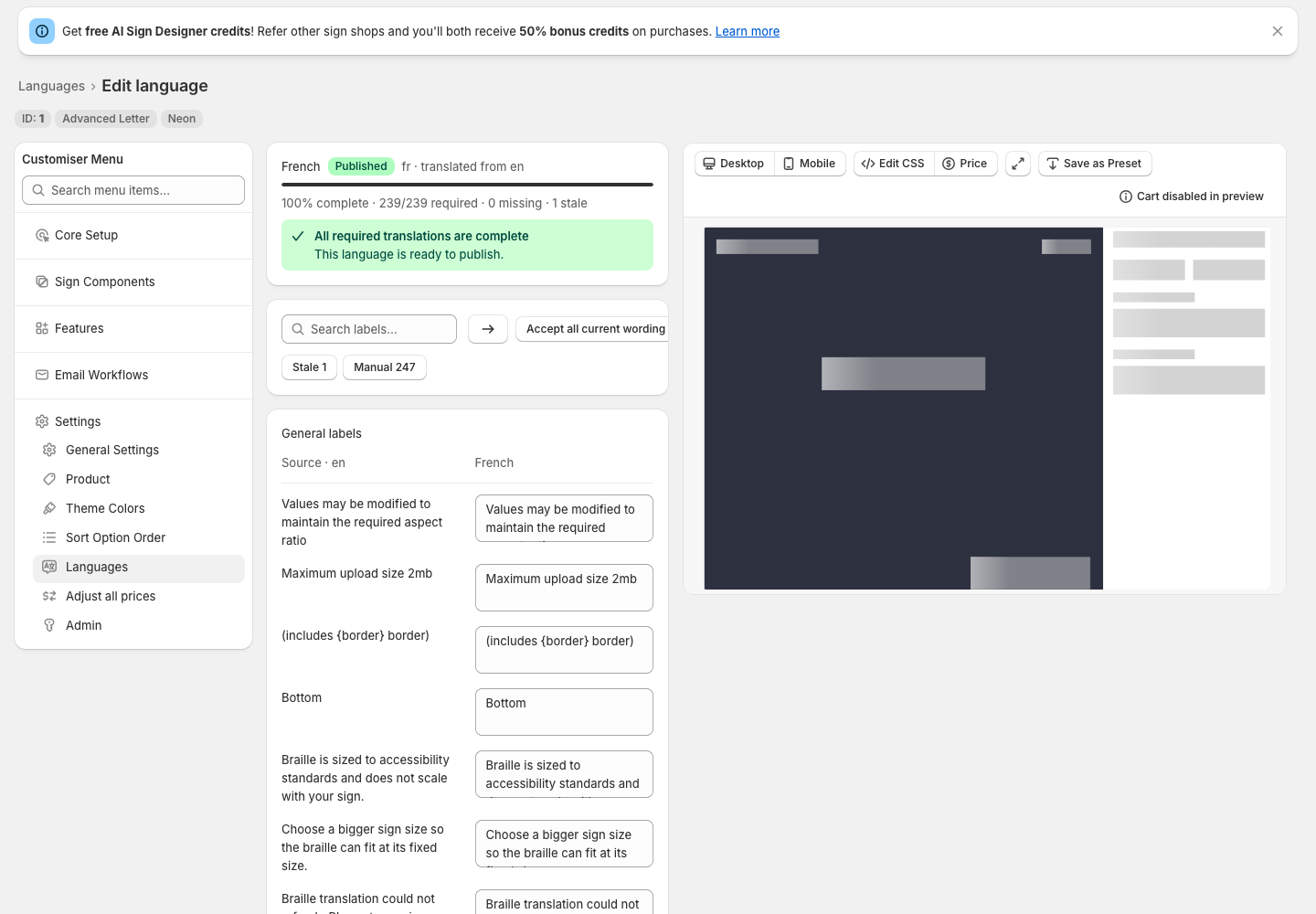
Task: Click the Admin key icon
Action: point(49,625)
